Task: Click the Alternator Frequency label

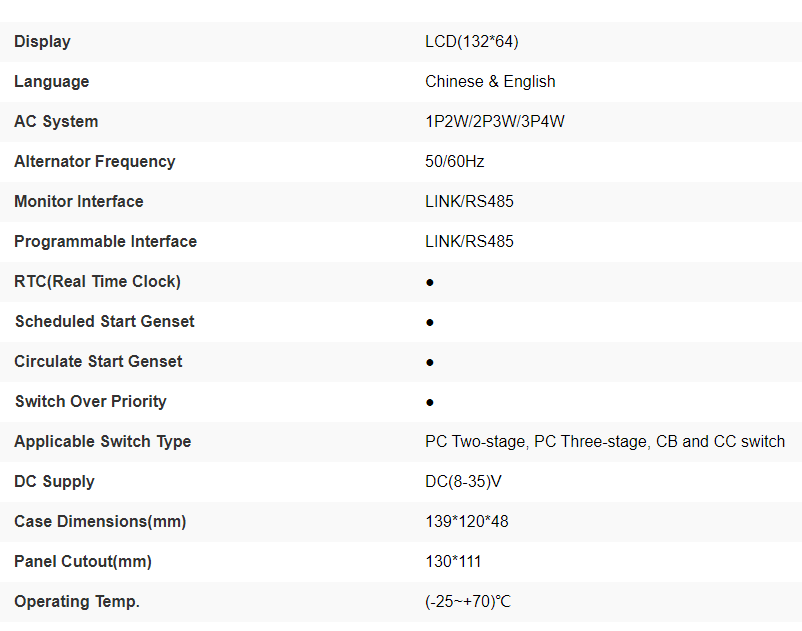Action: [x=94, y=162]
